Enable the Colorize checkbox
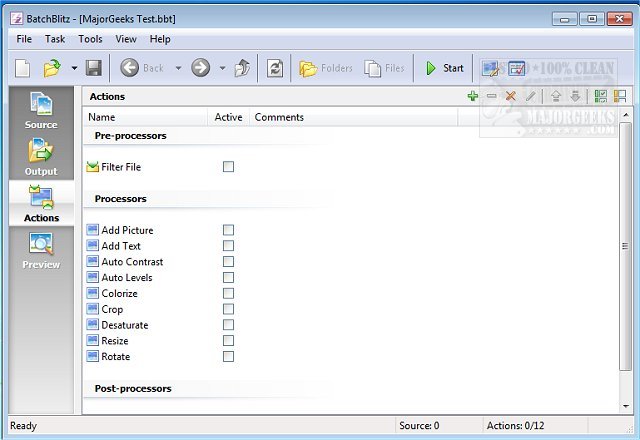The image size is (640, 440). point(229,293)
